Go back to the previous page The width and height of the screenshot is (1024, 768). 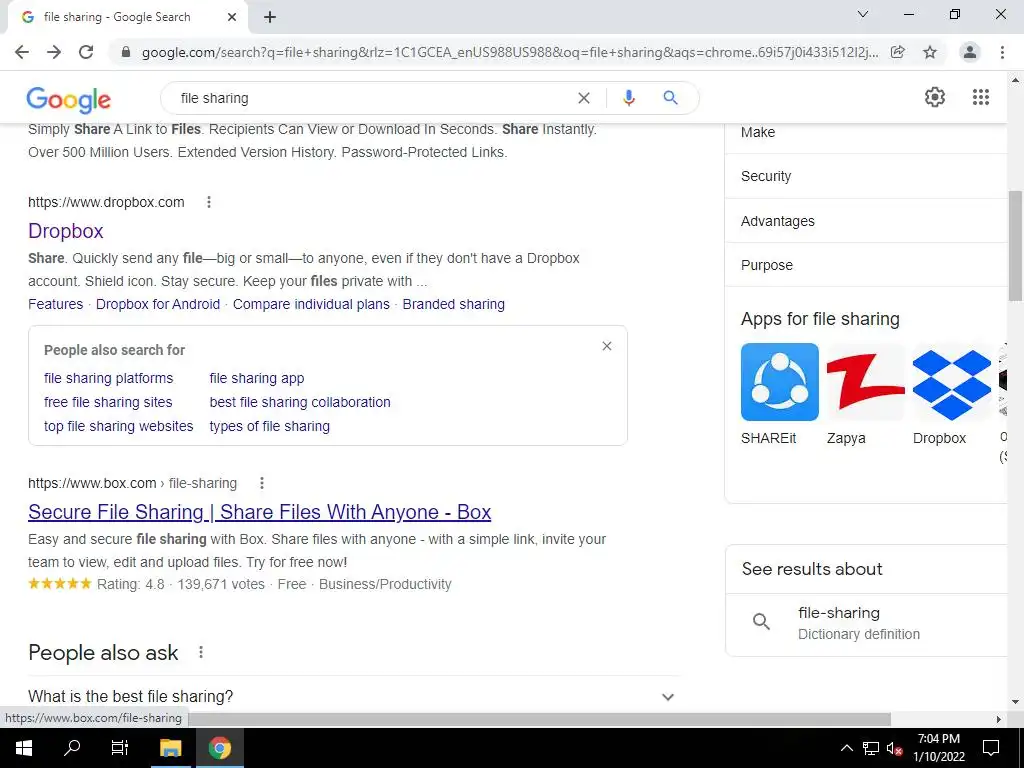point(22,52)
